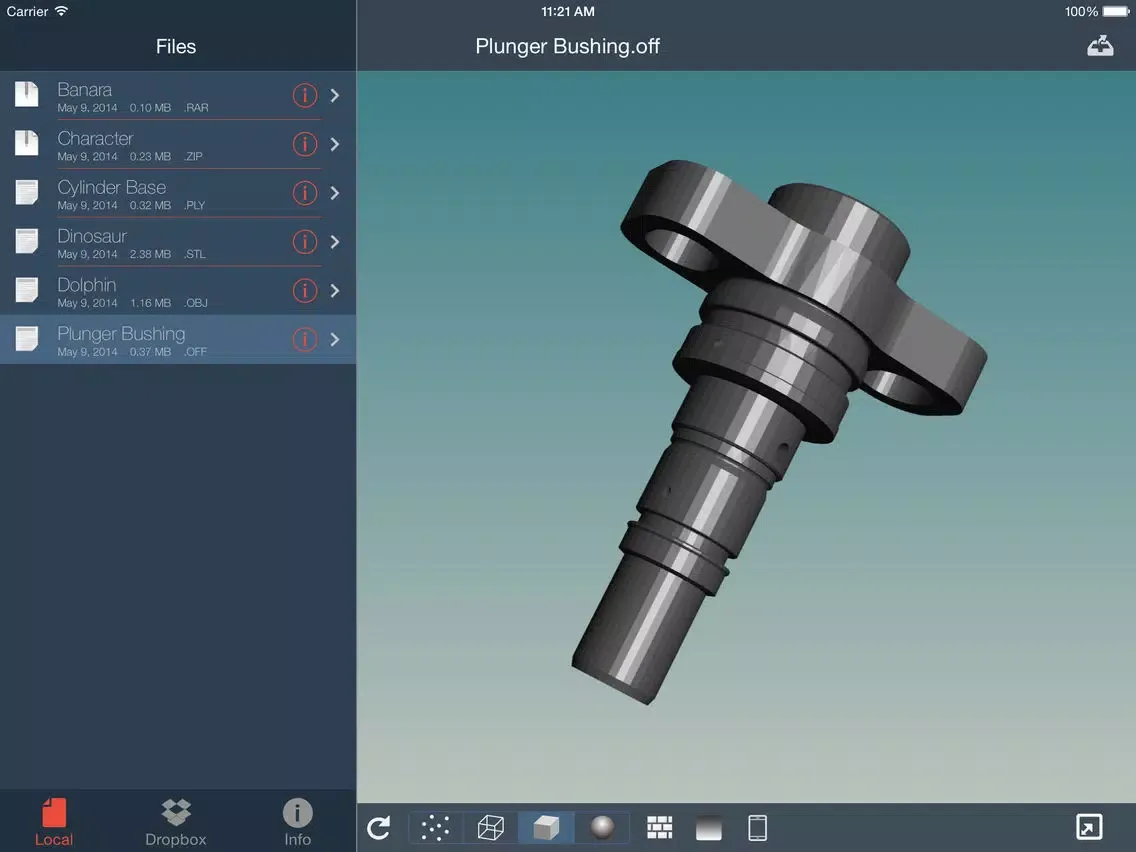This screenshot has height=852, width=1136.
Task: Tap the share/export icon in header
Action: 1100,46
